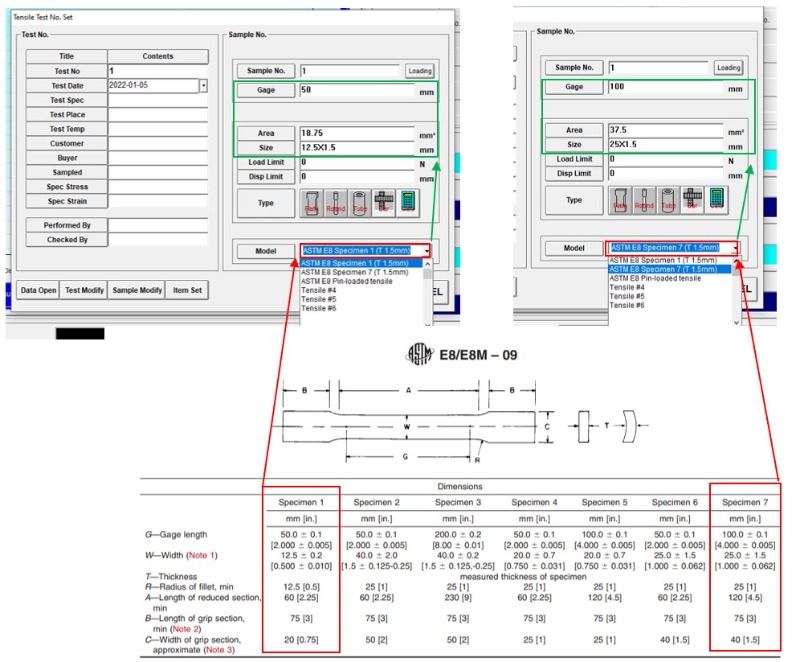Focus the empty Spec Strain field
Image resolution: width=800 pixels, height=662 pixels.
(x=158, y=201)
